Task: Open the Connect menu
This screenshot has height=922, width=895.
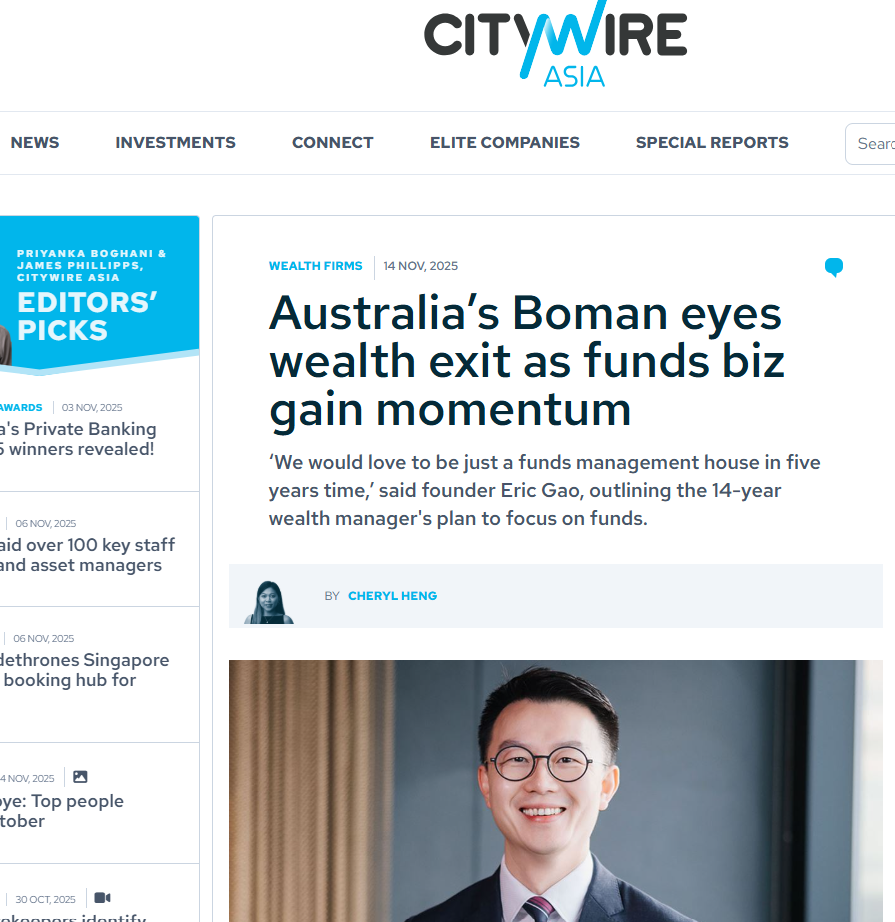Action: (333, 143)
